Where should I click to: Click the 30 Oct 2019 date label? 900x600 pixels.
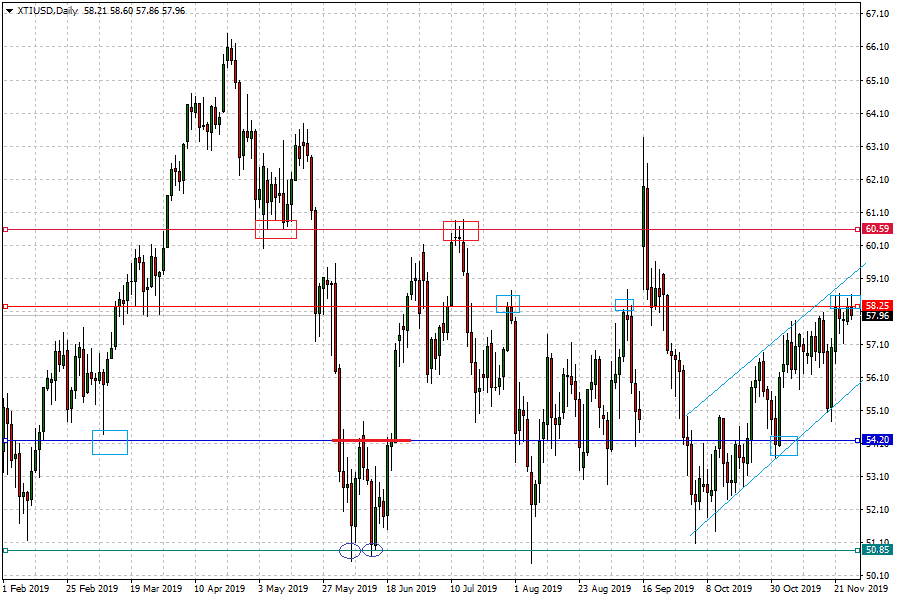[796, 589]
